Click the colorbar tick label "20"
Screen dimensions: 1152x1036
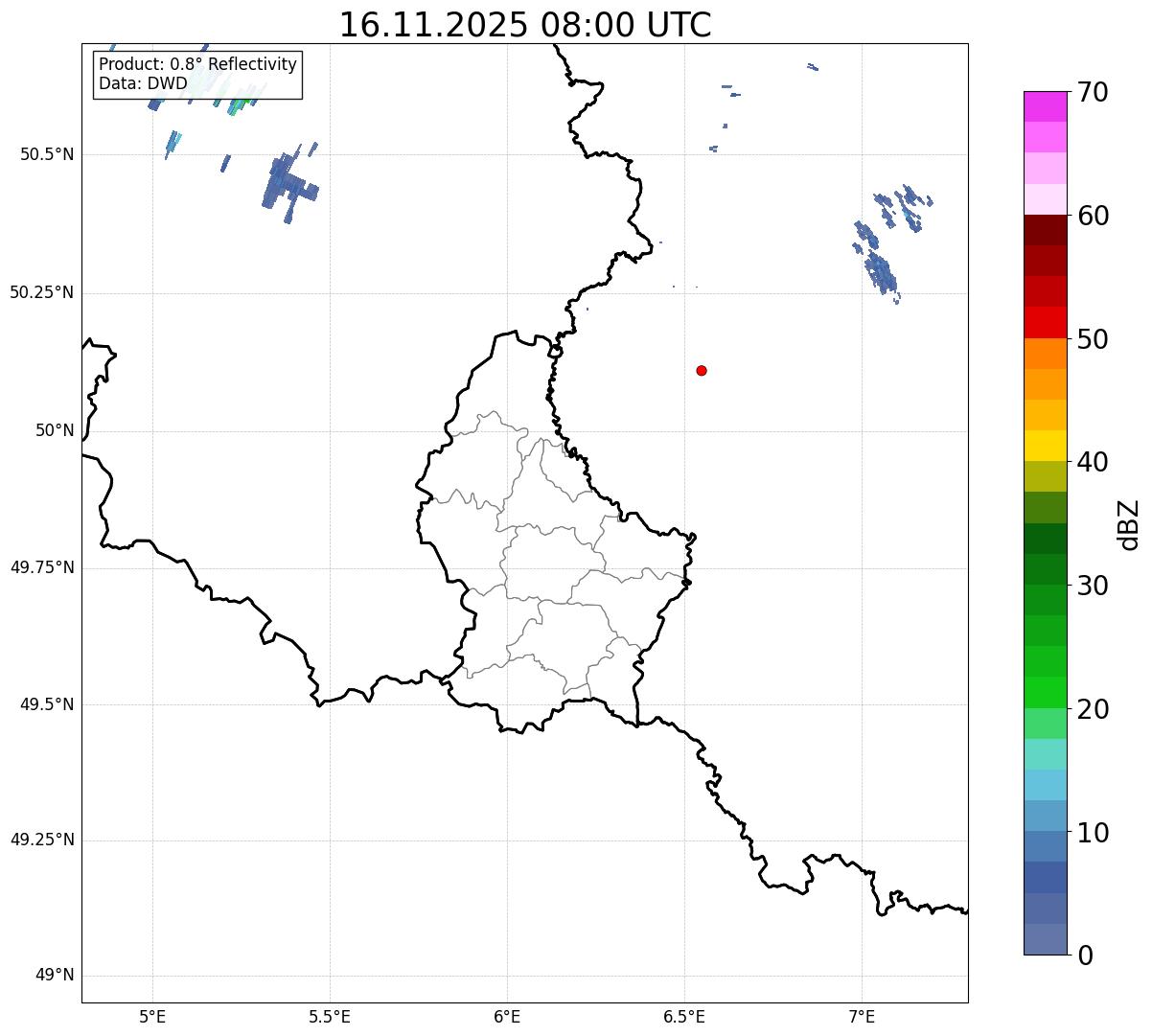(1093, 709)
